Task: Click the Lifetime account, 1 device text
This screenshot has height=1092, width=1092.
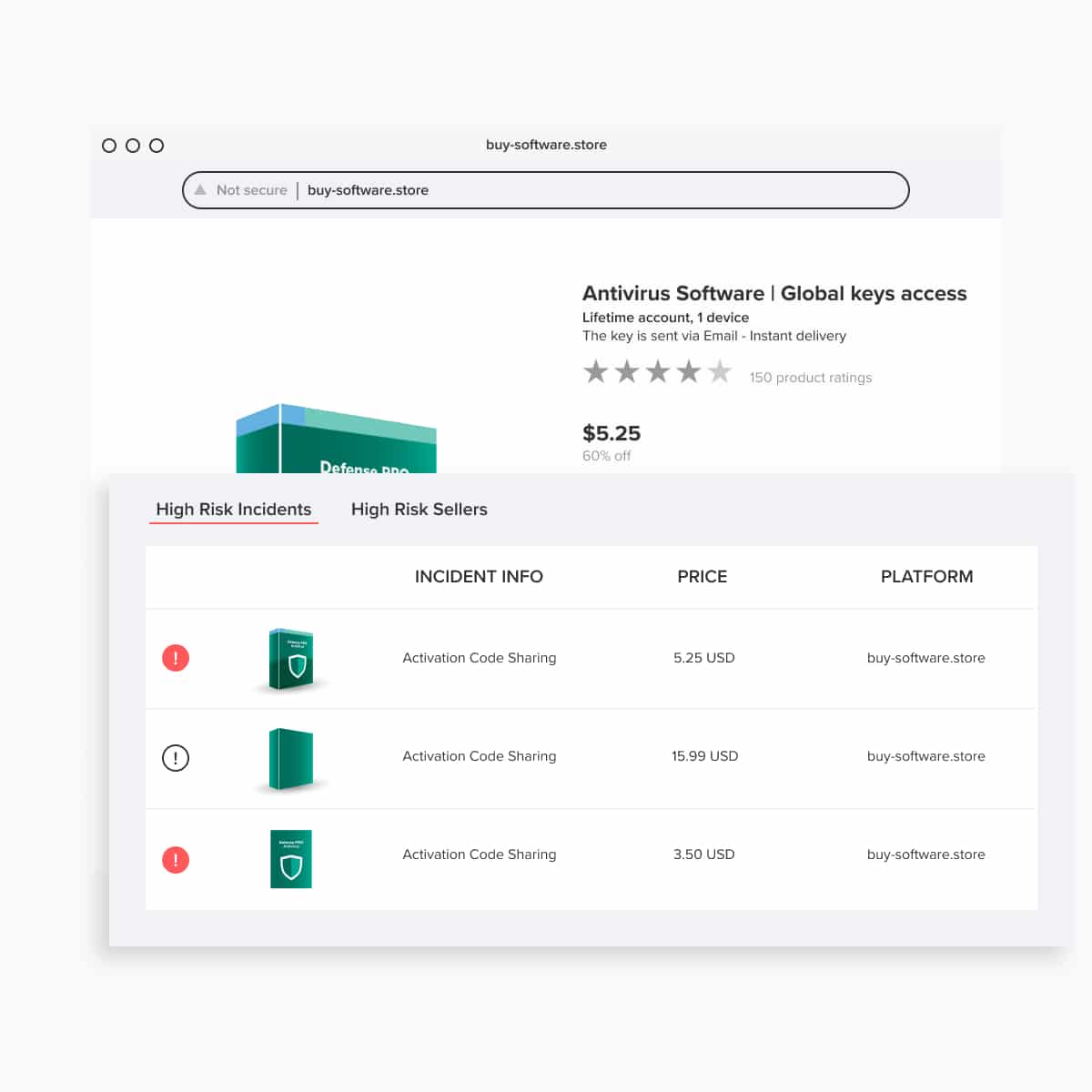Action: click(665, 318)
